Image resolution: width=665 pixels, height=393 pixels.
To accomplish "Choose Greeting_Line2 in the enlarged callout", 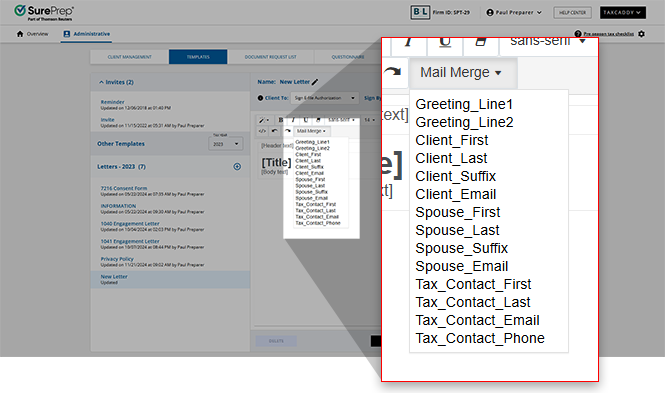I will coord(464,123).
